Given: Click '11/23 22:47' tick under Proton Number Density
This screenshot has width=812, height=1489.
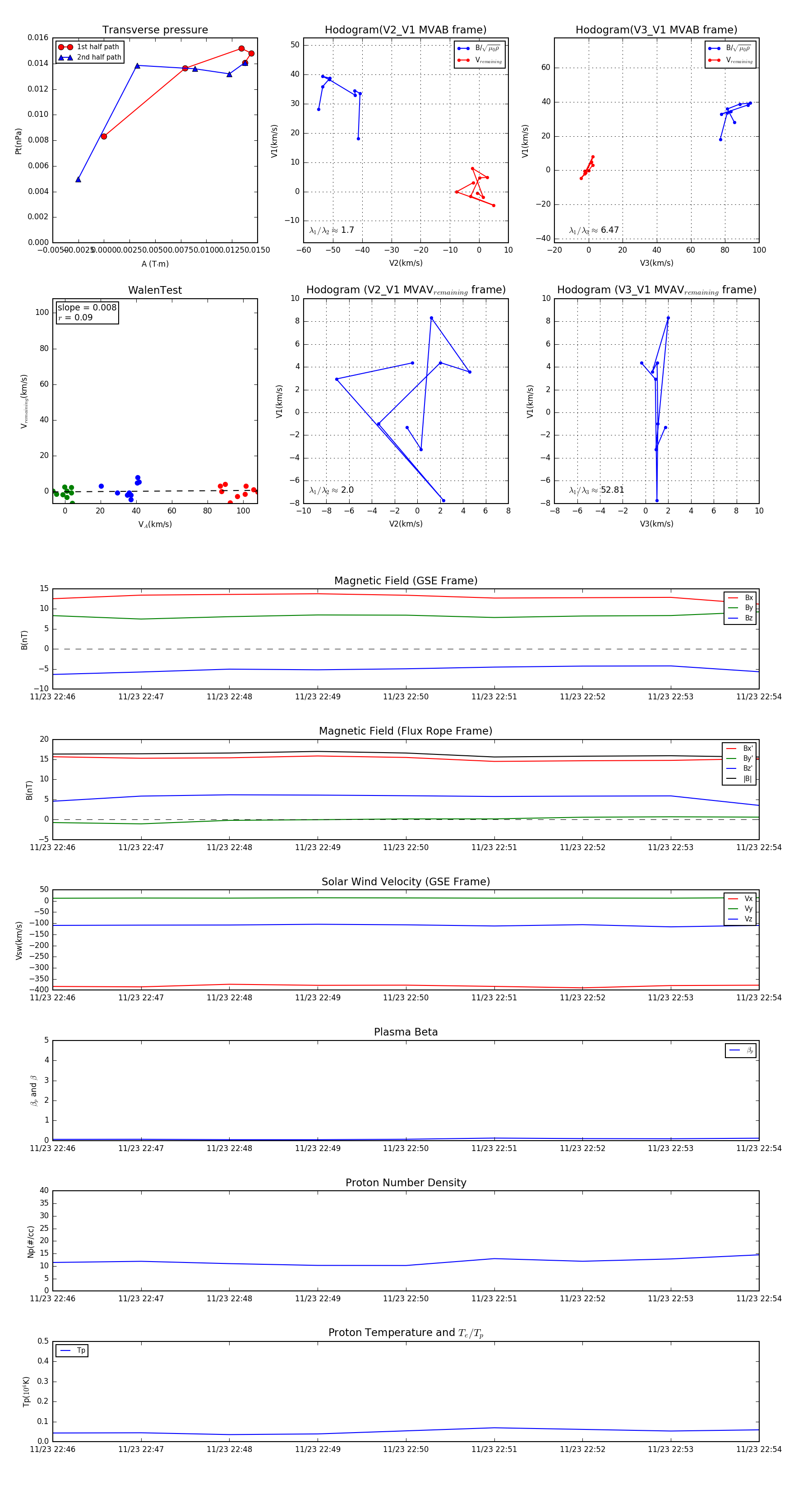Looking at the screenshot, I should click(x=141, y=1298).
